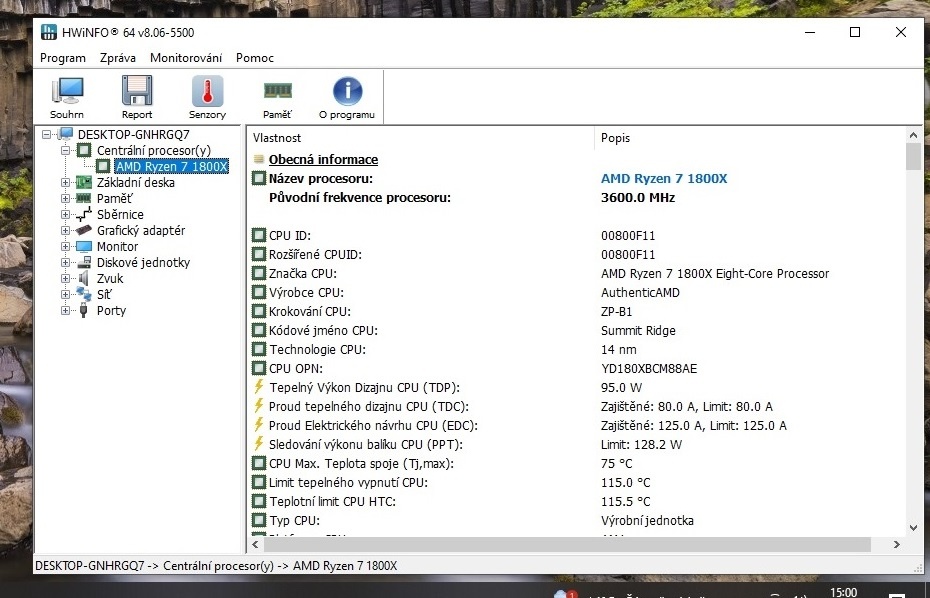Viewport: 930px width, 598px height.
Task: Select the Monitor item in tree
Action: coord(117,246)
